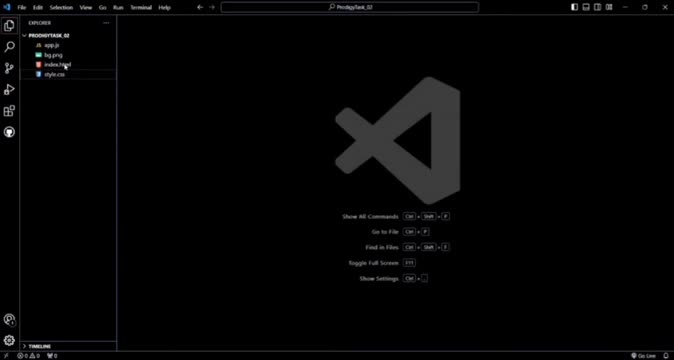Open the Manage gear icon
The height and width of the screenshot is (360, 674).
pos(9,341)
